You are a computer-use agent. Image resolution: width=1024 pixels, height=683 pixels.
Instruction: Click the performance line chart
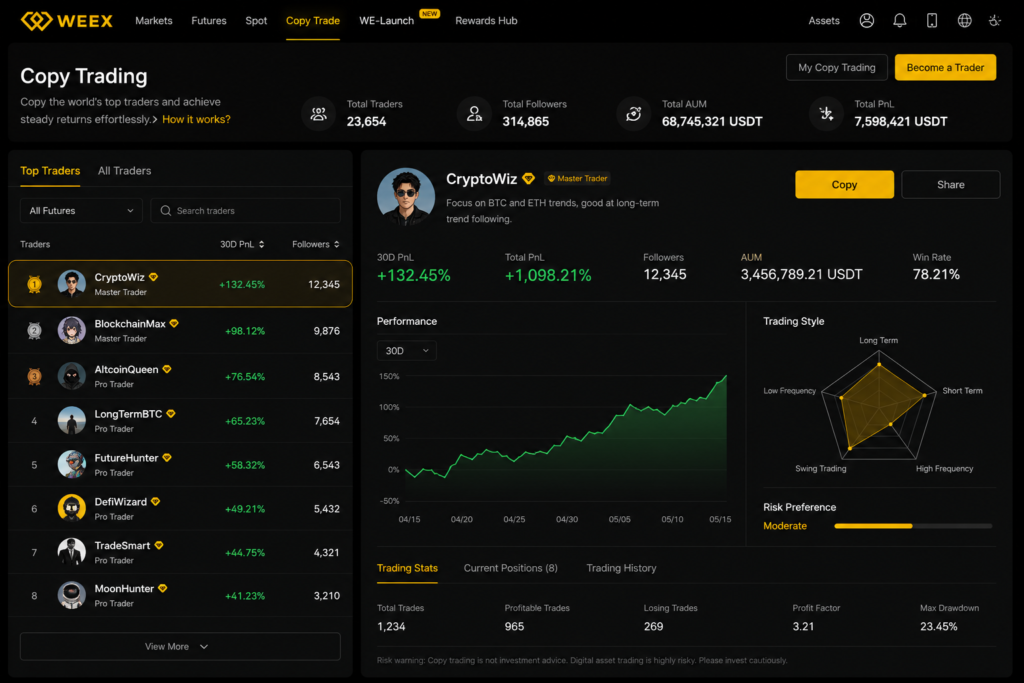[x=566, y=437]
